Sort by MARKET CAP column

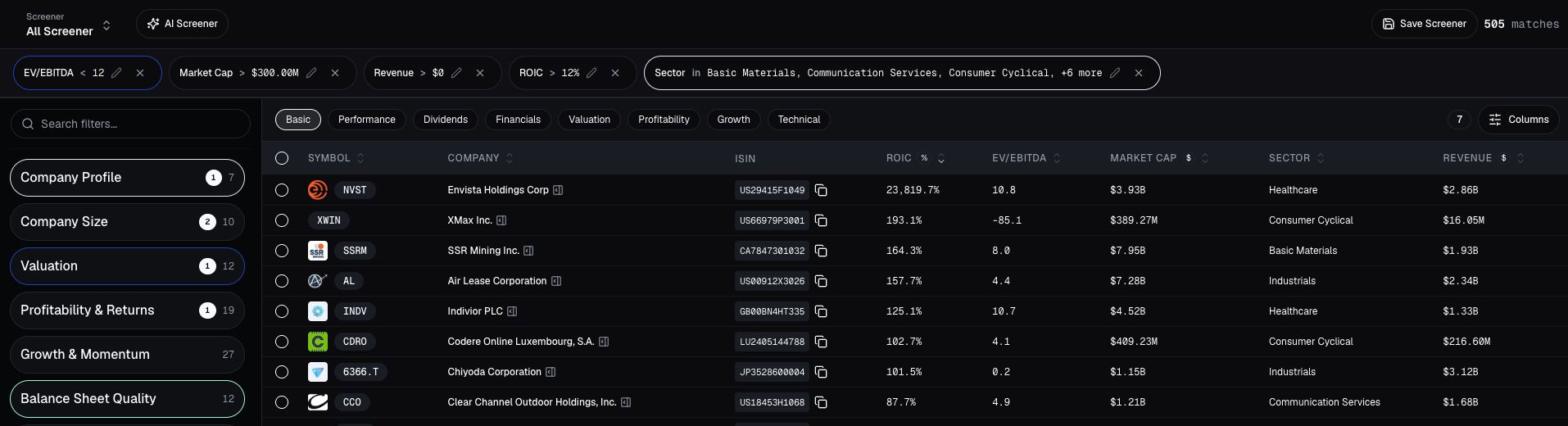[1159, 158]
